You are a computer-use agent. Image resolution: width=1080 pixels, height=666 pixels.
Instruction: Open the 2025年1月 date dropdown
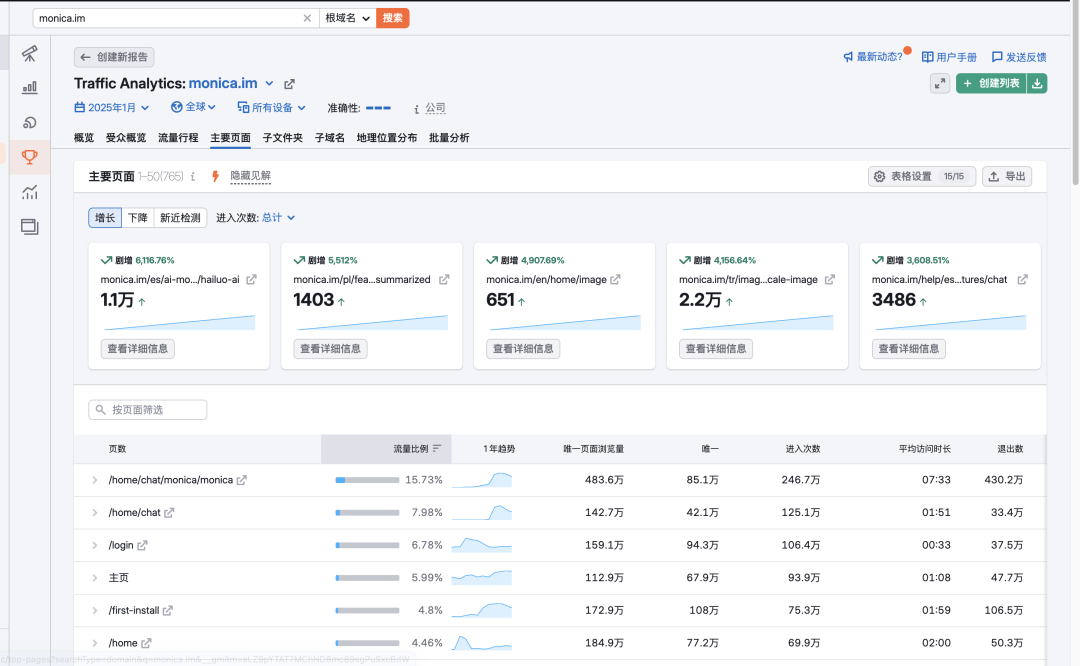tap(112, 107)
